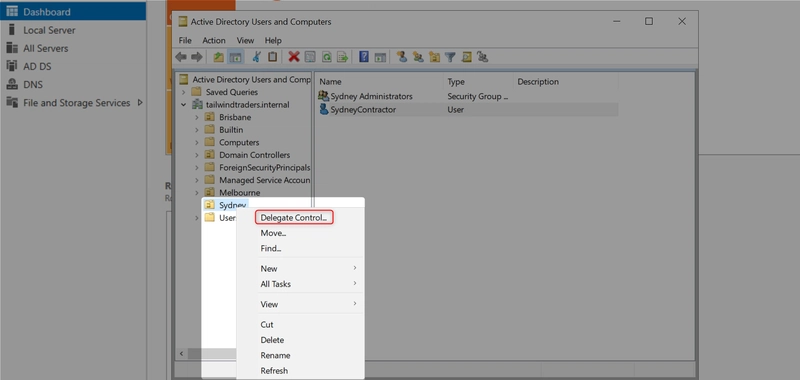Click the Paste clipboard toolbar icon

point(272,57)
